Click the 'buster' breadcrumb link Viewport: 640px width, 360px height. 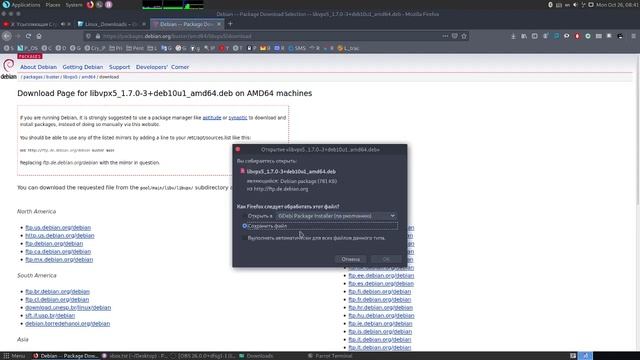(x=52, y=77)
